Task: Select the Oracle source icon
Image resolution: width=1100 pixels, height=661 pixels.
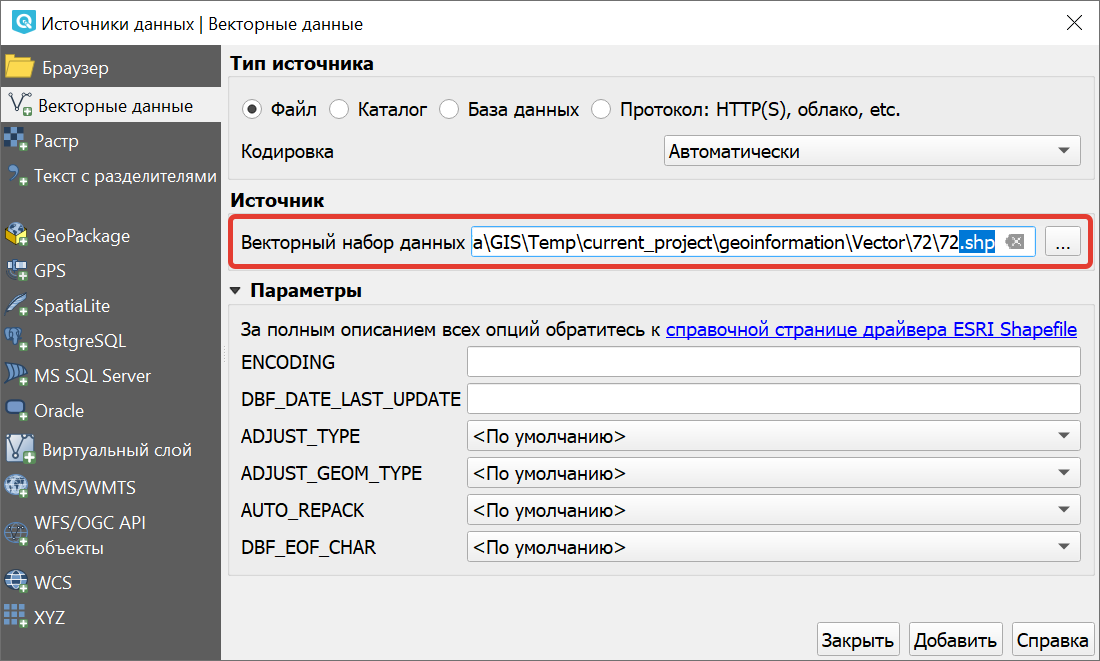Action: [16, 410]
